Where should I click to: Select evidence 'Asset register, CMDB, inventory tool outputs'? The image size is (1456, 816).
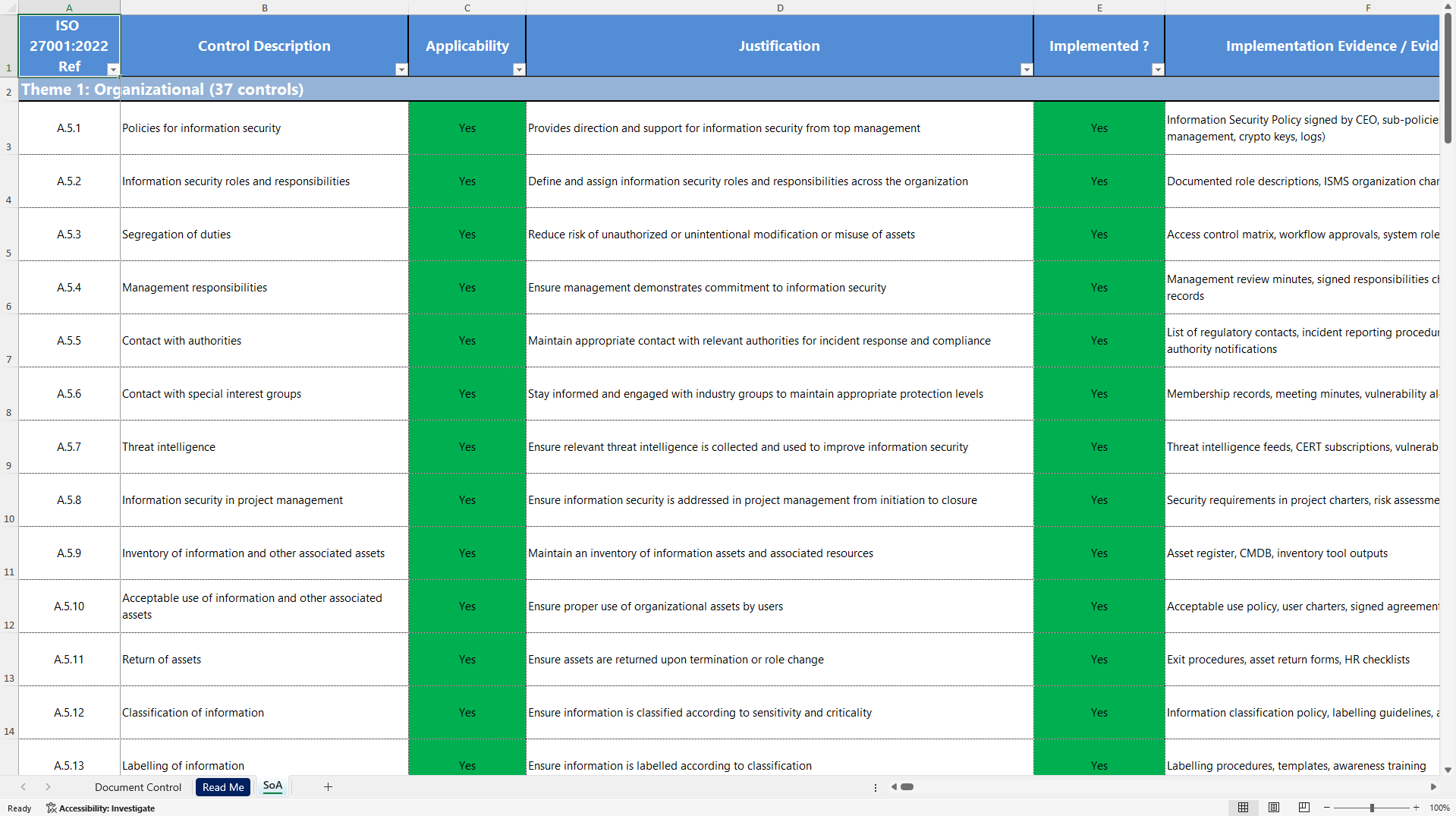pos(1302,553)
